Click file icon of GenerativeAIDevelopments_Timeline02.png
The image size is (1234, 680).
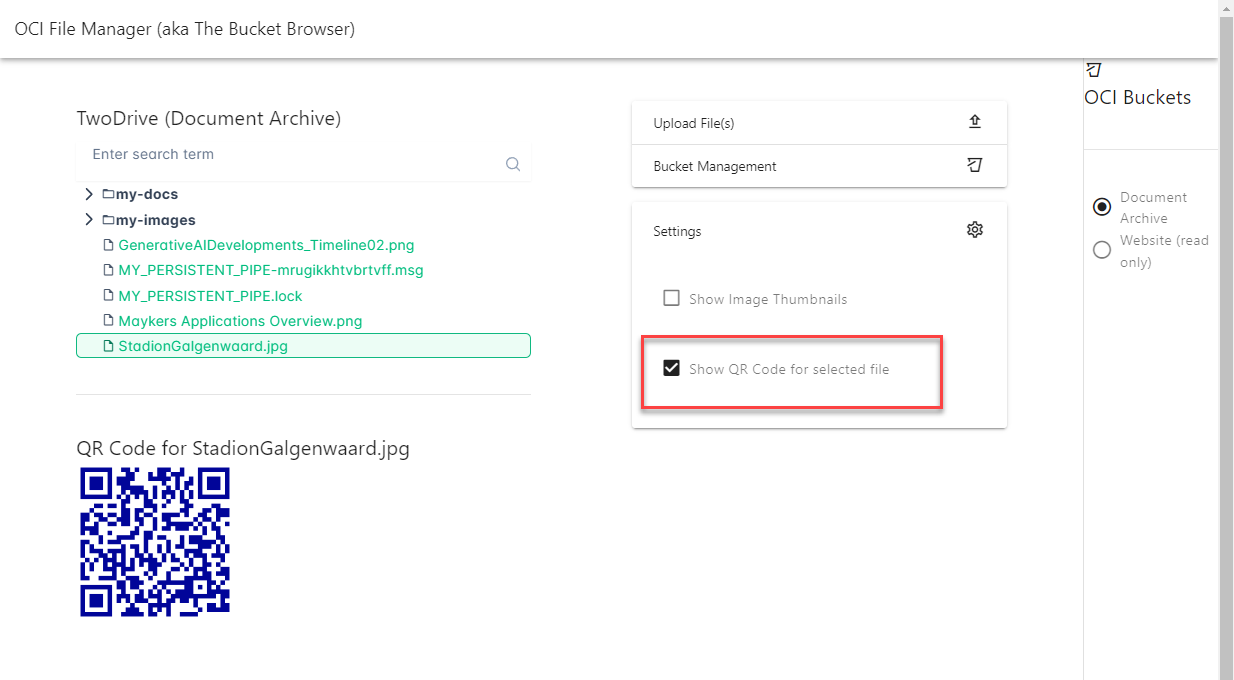pyautogui.click(x=110, y=245)
